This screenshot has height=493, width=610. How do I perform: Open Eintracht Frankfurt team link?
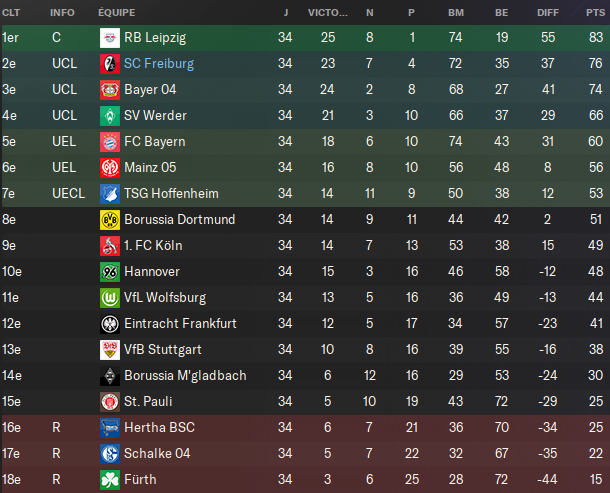180,323
